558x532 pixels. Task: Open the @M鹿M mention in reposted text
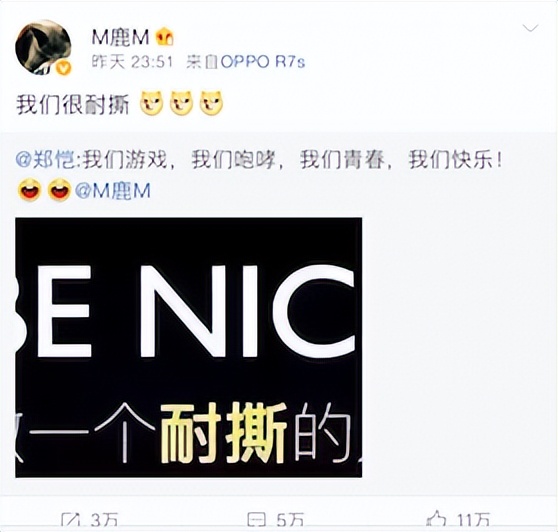pos(112,191)
